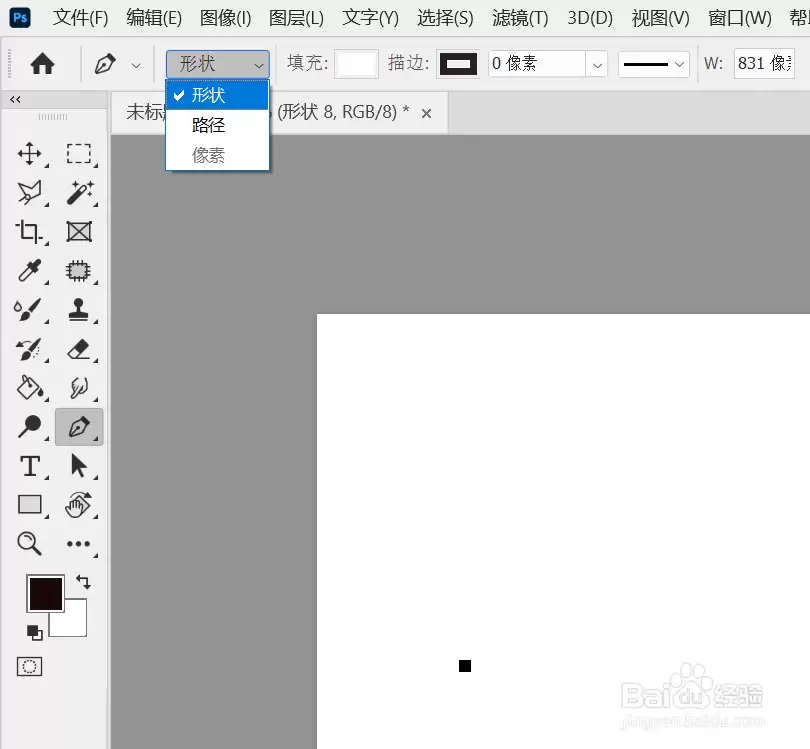Toggle Quick Mask mode

coord(29,666)
